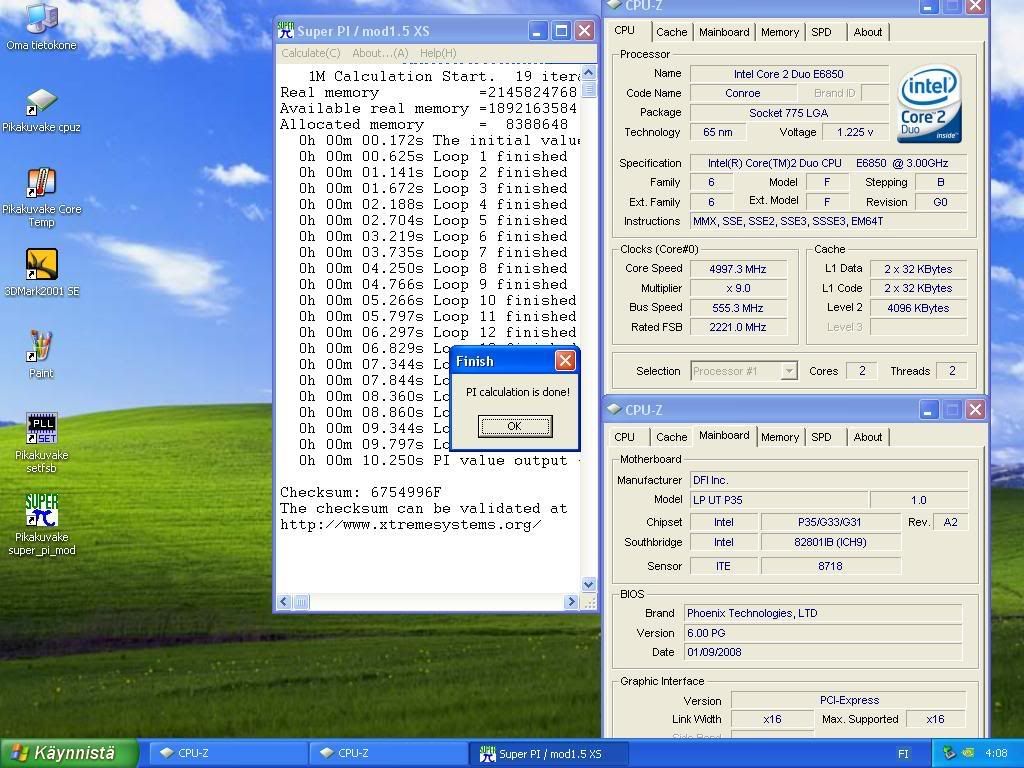Click the Manufacturer field DFI Inc.

828,480
